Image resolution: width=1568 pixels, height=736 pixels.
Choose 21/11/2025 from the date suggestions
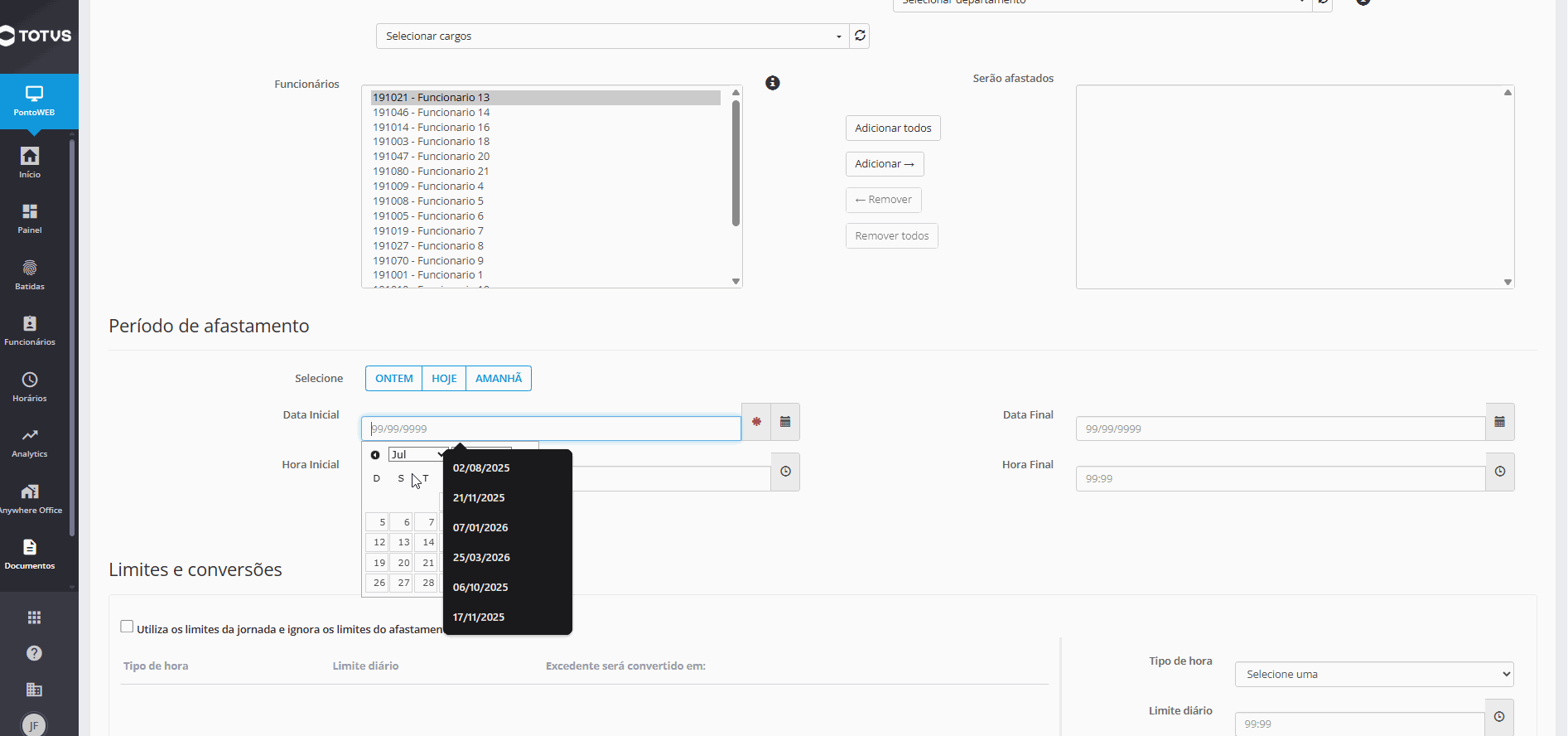pyautogui.click(x=479, y=497)
